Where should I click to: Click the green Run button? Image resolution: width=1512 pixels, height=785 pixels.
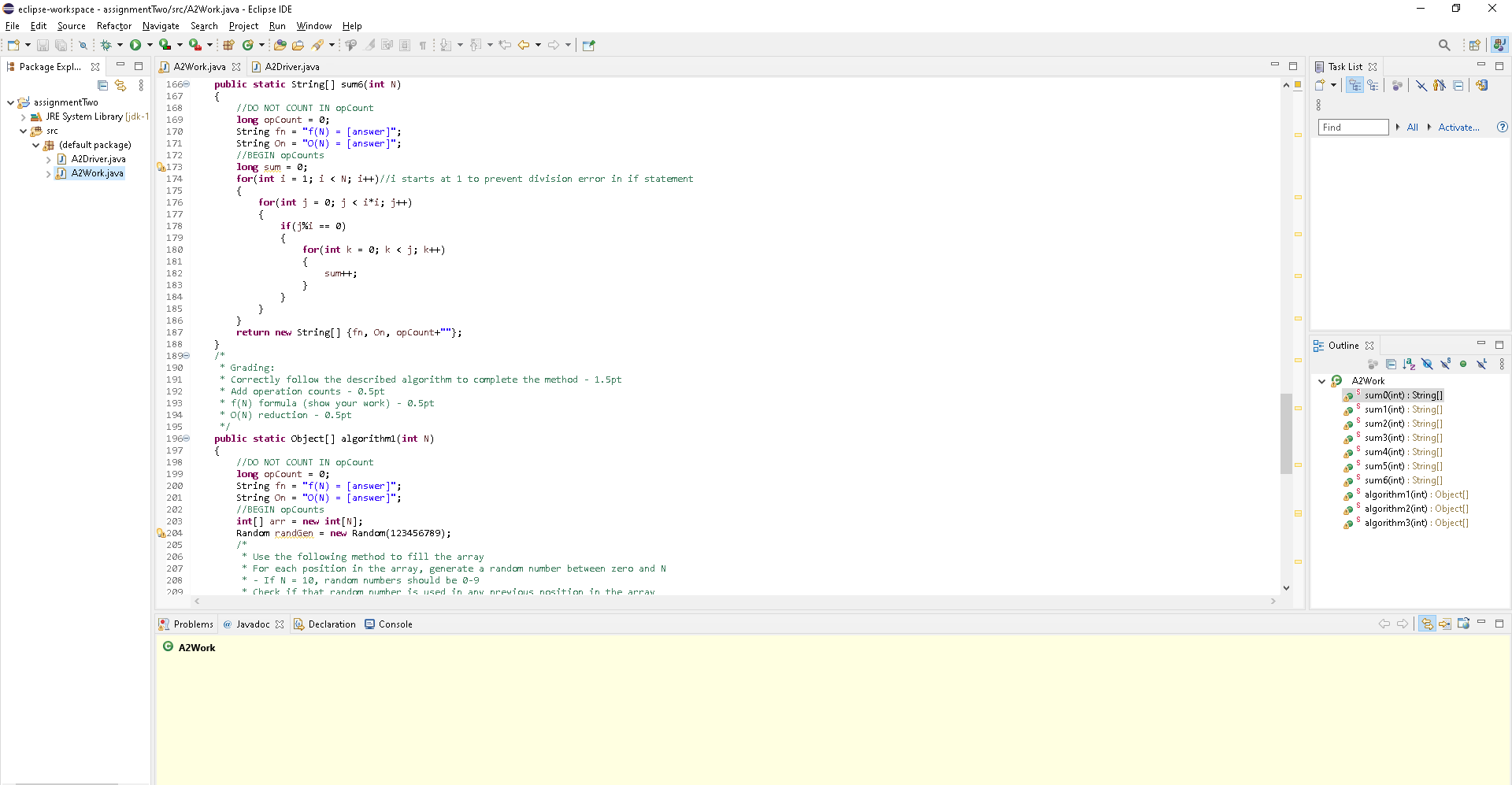[135, 45]
